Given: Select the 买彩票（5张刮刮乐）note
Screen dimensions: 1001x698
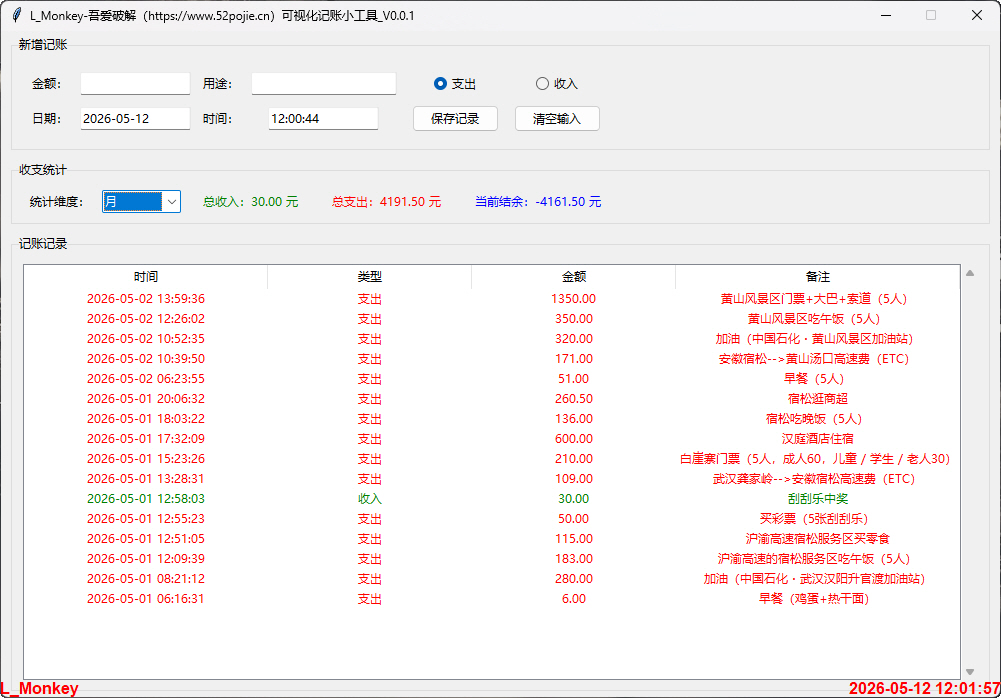Looking at the screenshot, I should (814, 519).
